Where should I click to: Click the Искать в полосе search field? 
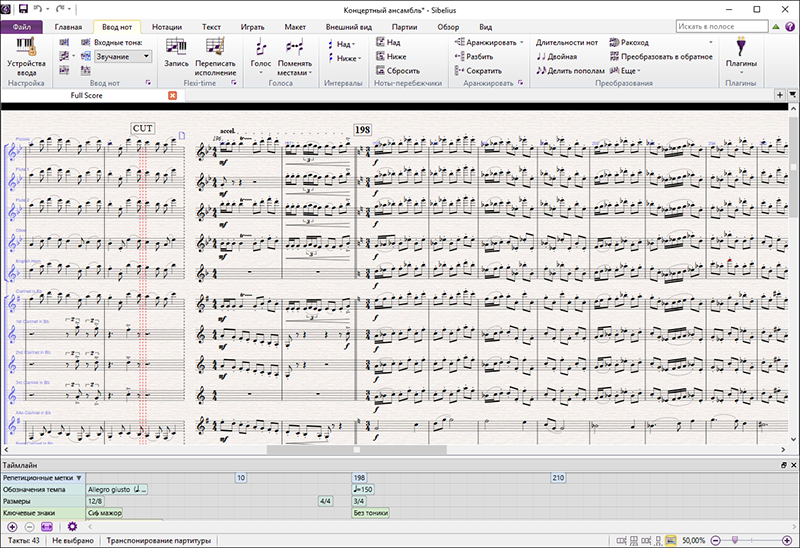(722, 27)
